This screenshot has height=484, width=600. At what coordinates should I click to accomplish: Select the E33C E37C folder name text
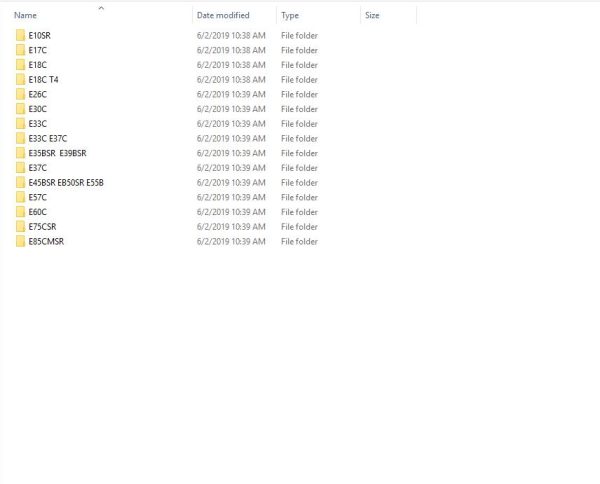pos(48,139)
